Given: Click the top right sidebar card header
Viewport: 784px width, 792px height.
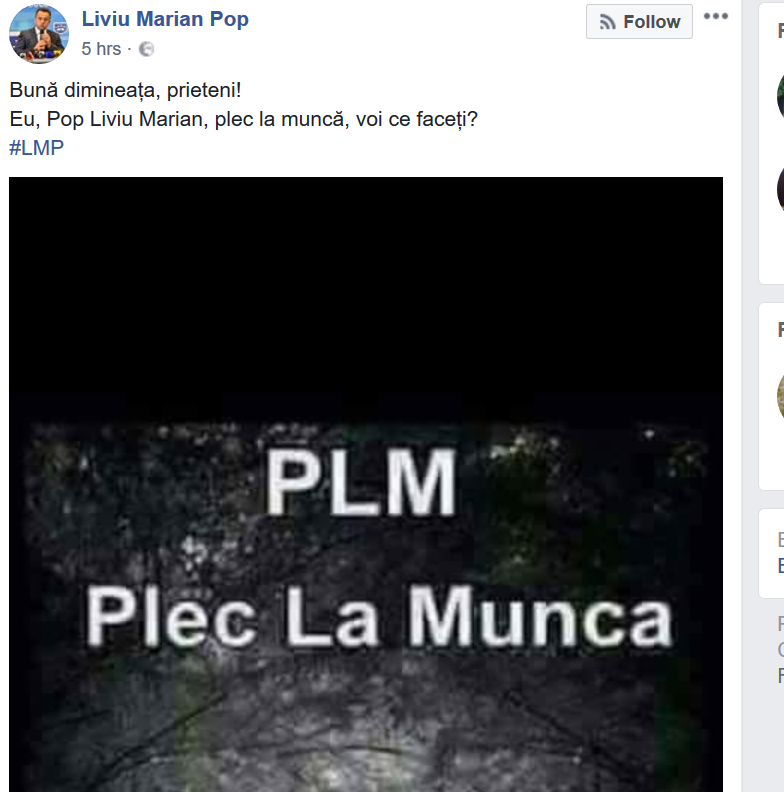Looking at the screenshot, I should (781, 31).
